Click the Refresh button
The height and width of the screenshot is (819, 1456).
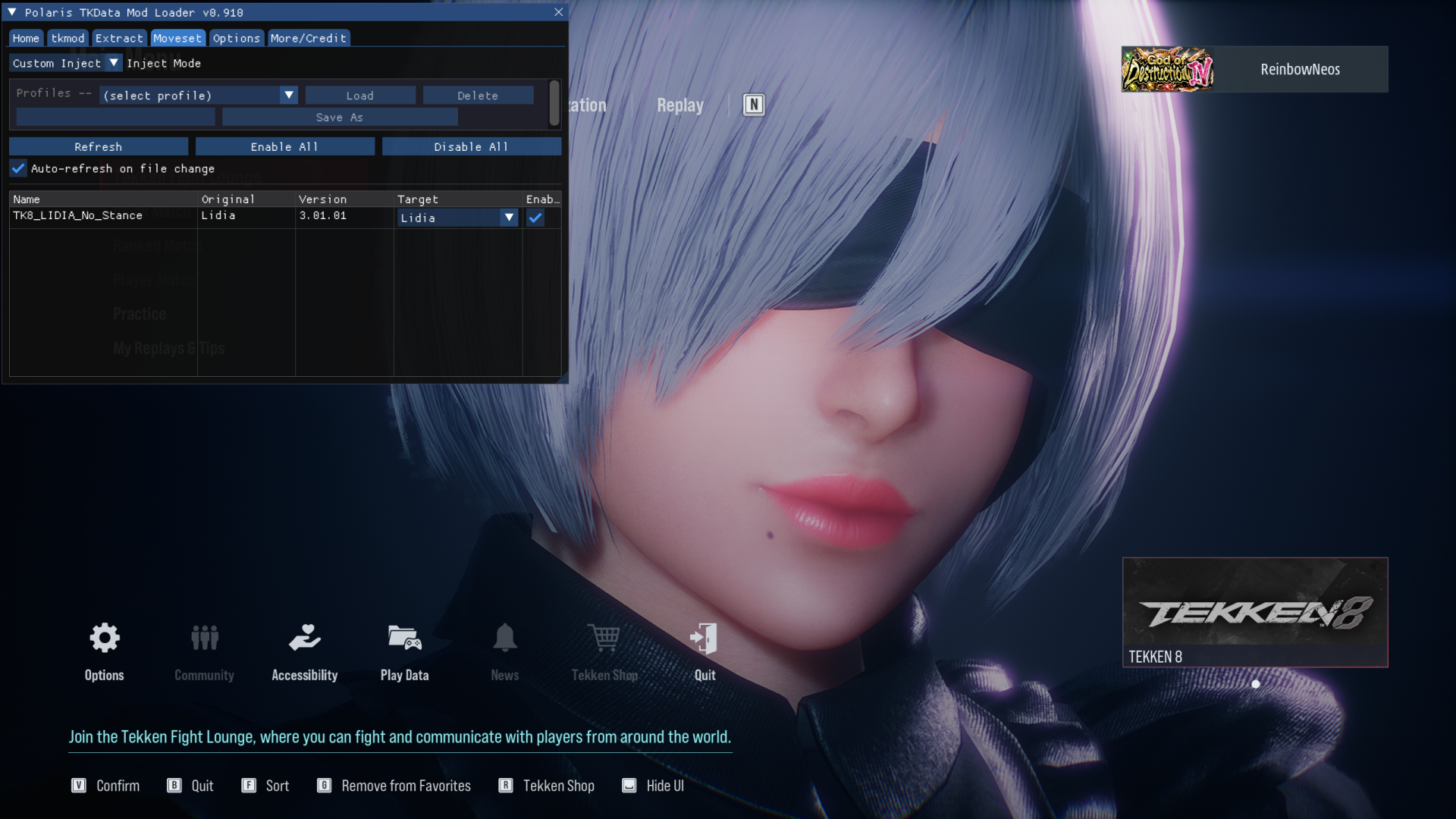tap(99, 146)
